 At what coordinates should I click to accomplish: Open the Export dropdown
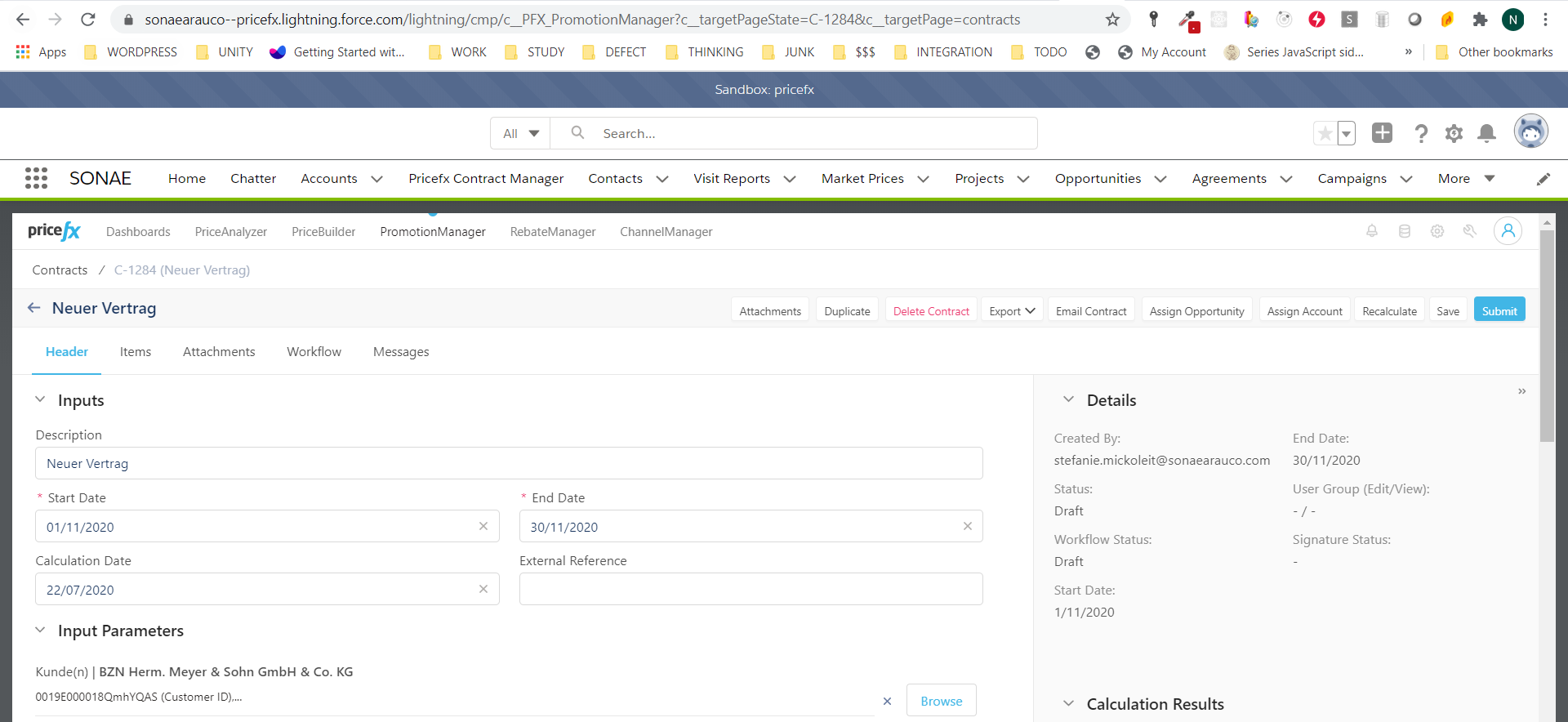[1012, 311]
